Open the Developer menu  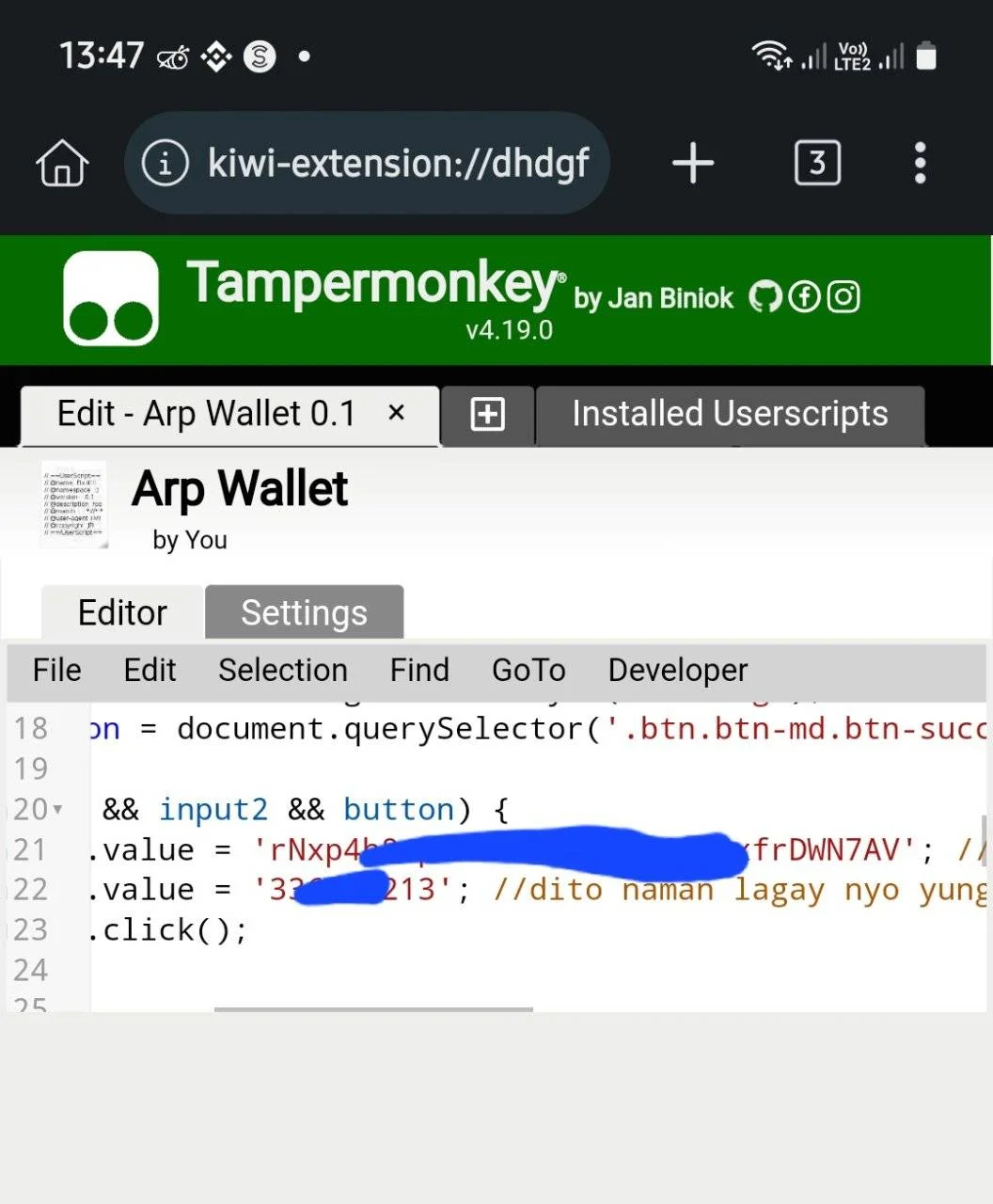click(x=678, y=670)
